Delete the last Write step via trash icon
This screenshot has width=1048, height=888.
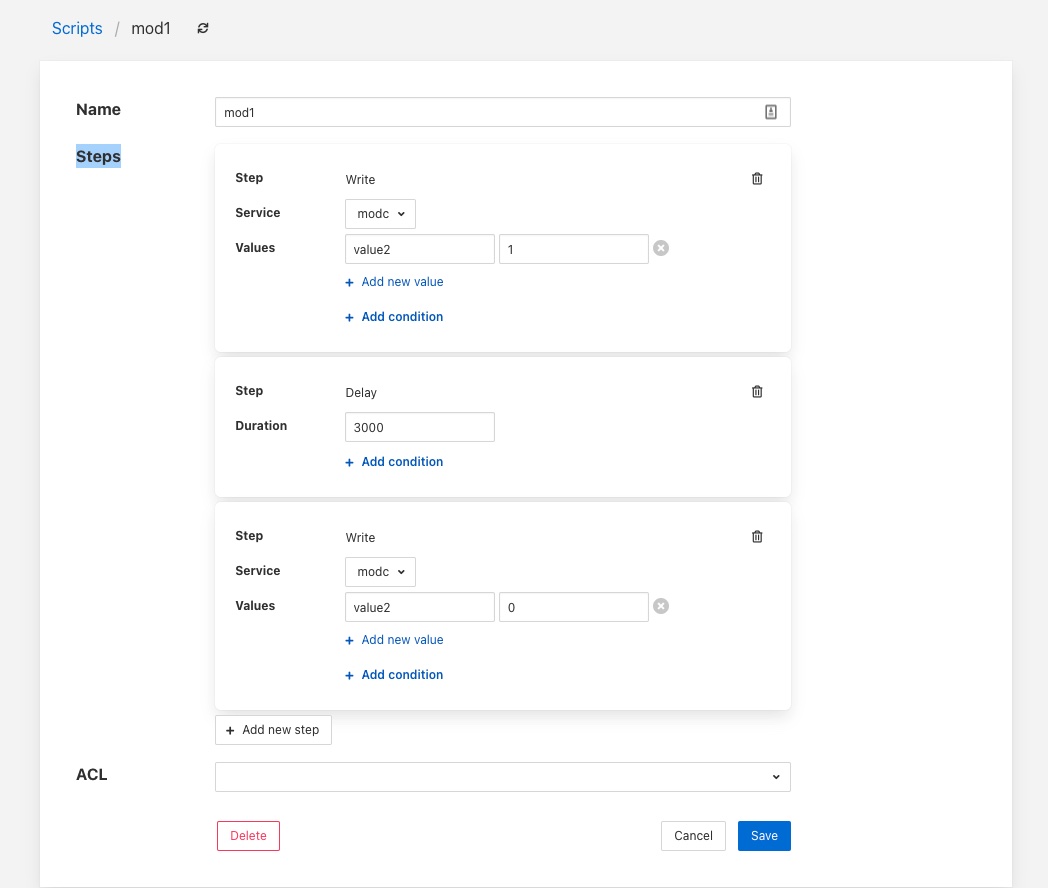point(757,537)
